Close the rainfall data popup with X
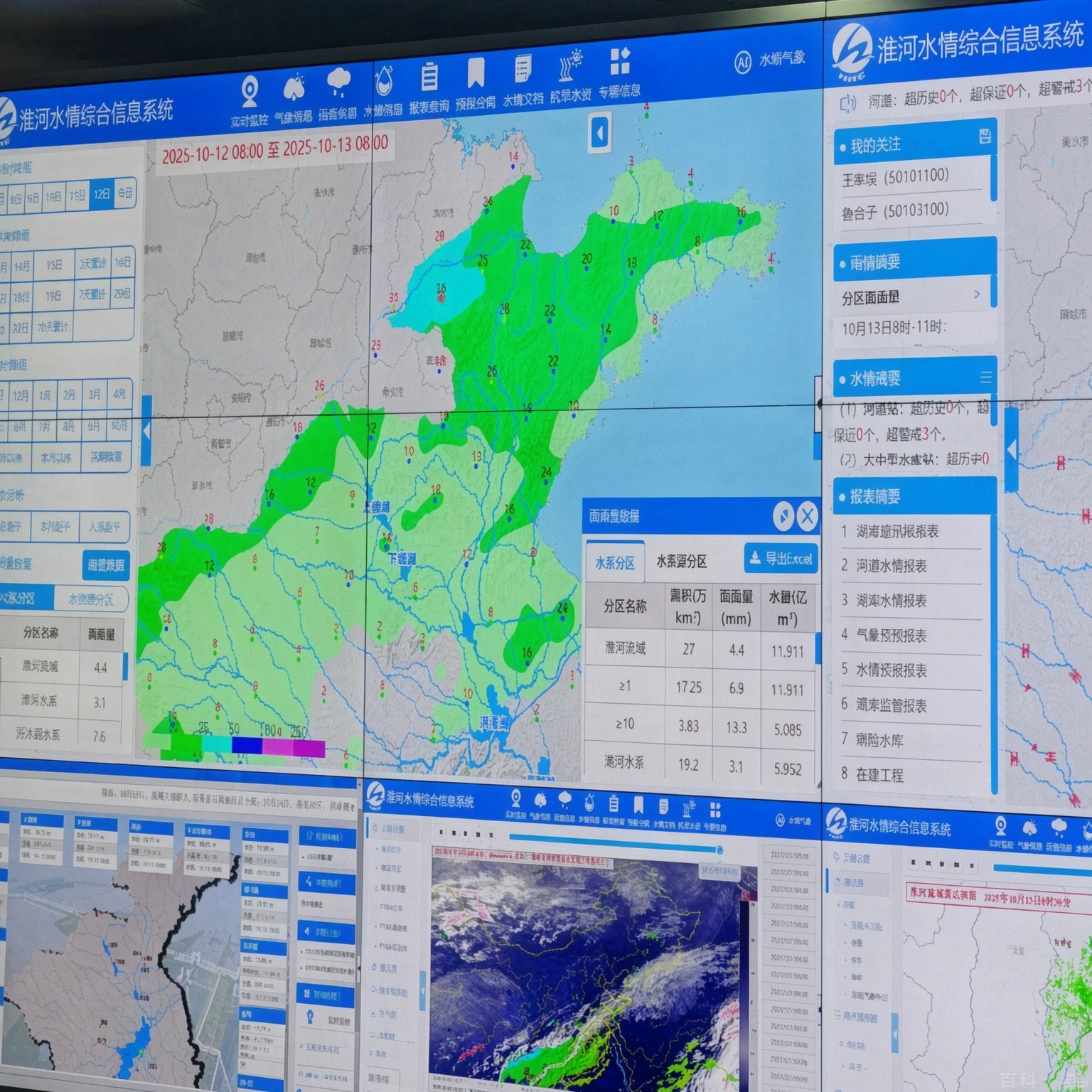 tap(808, 515)
